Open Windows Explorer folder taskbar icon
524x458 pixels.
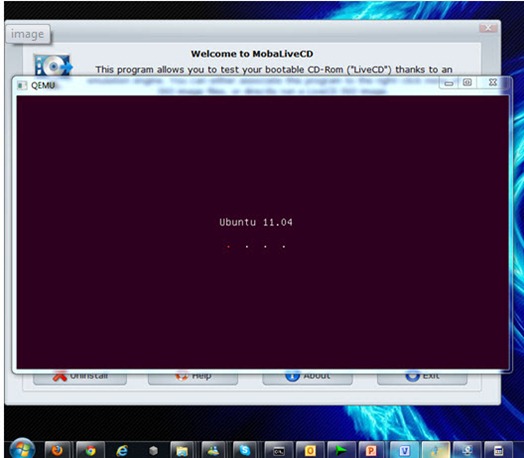(x=182, y=450)
